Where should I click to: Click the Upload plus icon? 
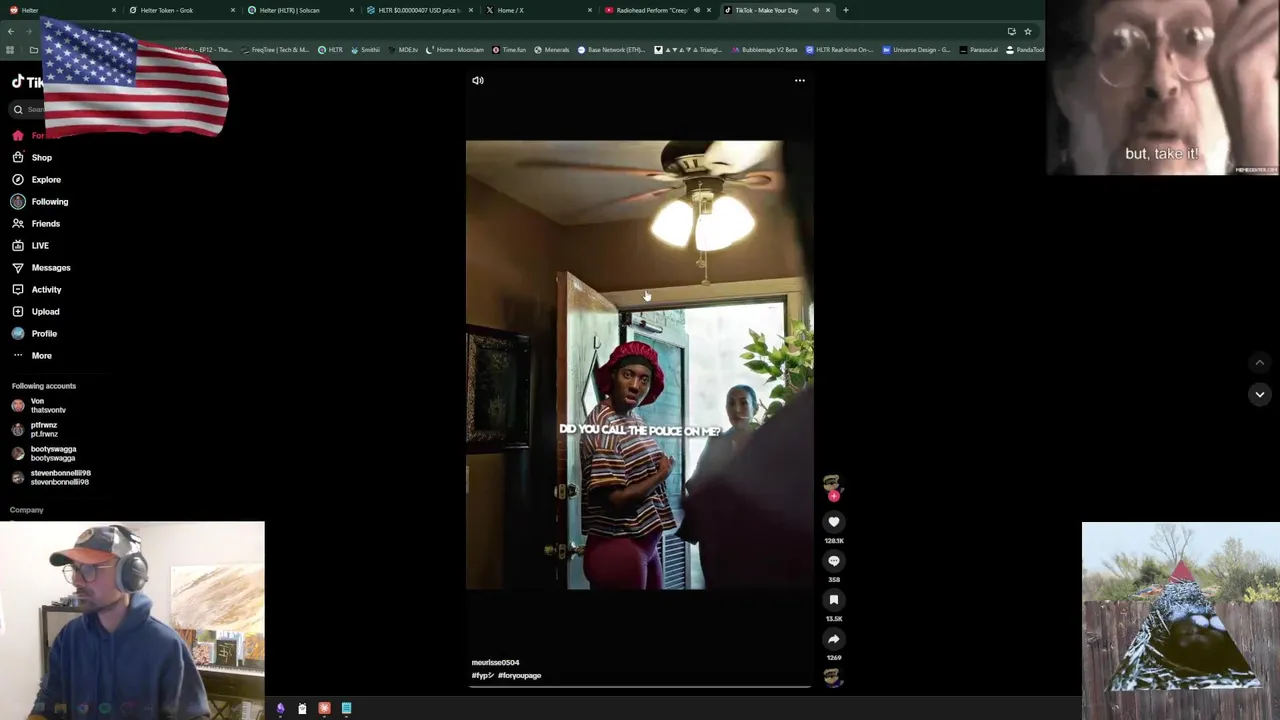pyautogui.click(x=18, y=311)
